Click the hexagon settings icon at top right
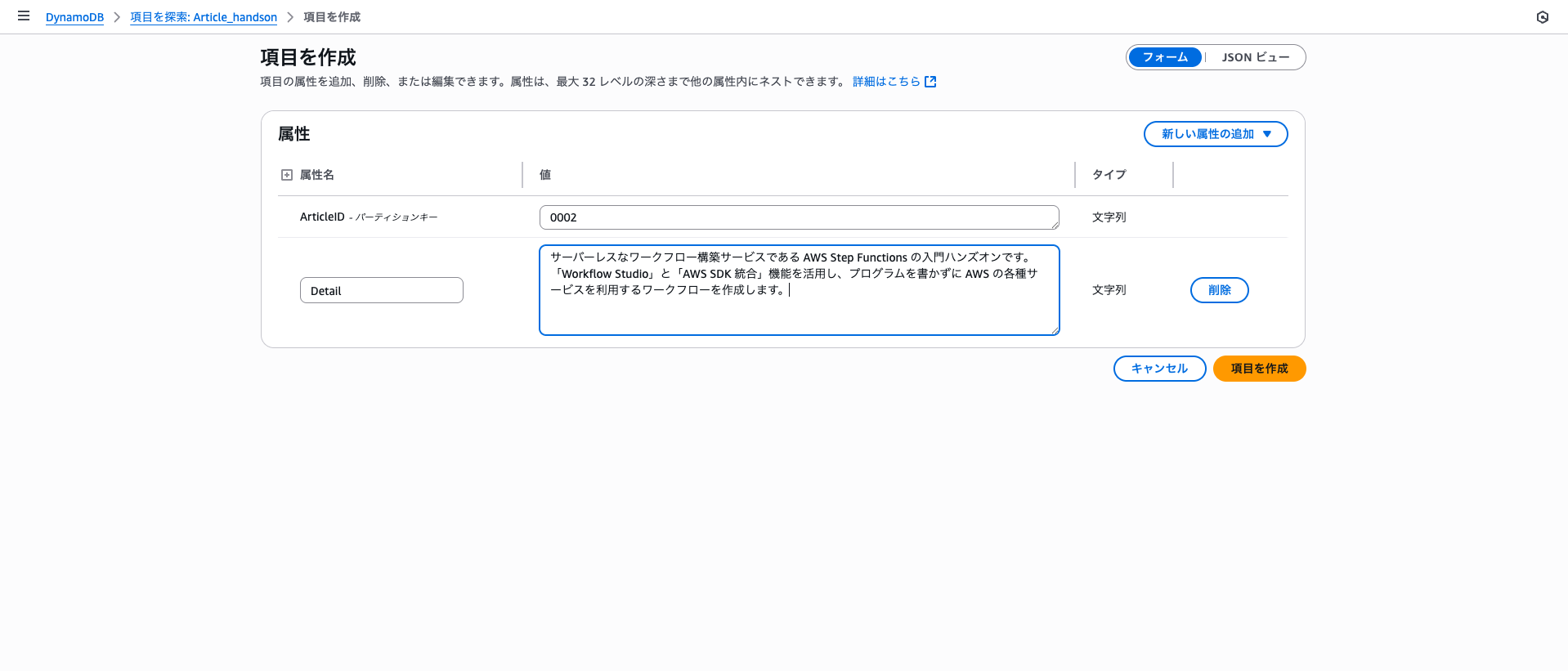Image resolution: width=1568 pixels, height=671 pixels. point(1543,17)
